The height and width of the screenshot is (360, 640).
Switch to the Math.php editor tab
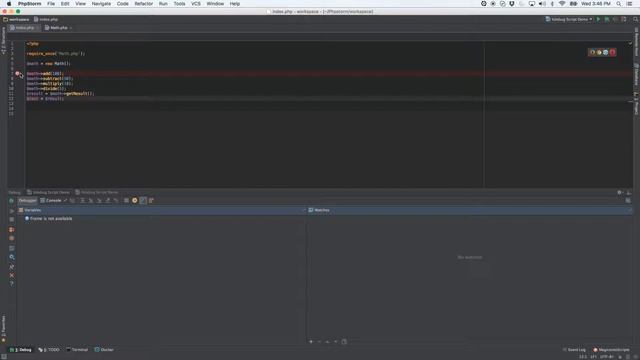58,28
